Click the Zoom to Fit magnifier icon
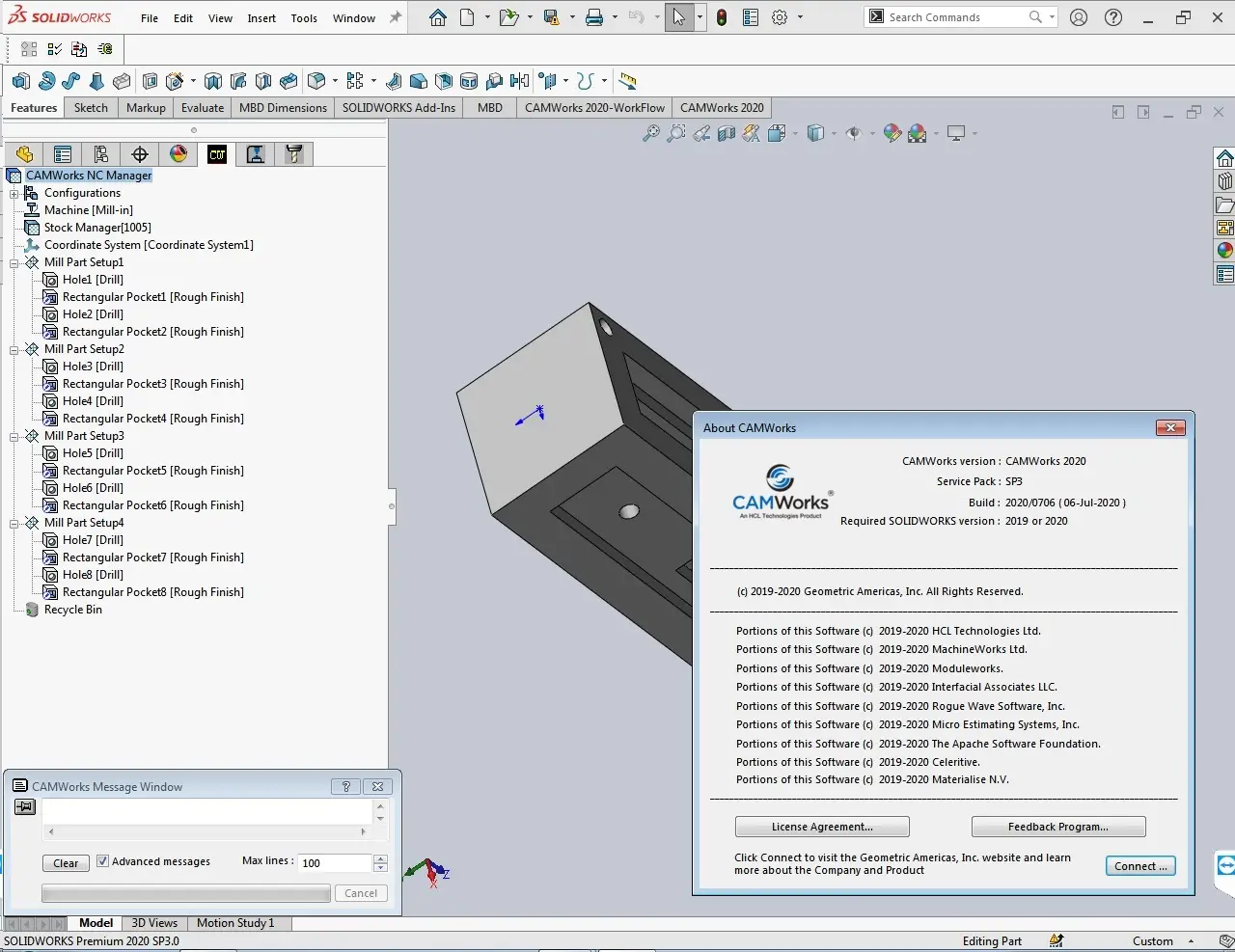 point(651,134)
